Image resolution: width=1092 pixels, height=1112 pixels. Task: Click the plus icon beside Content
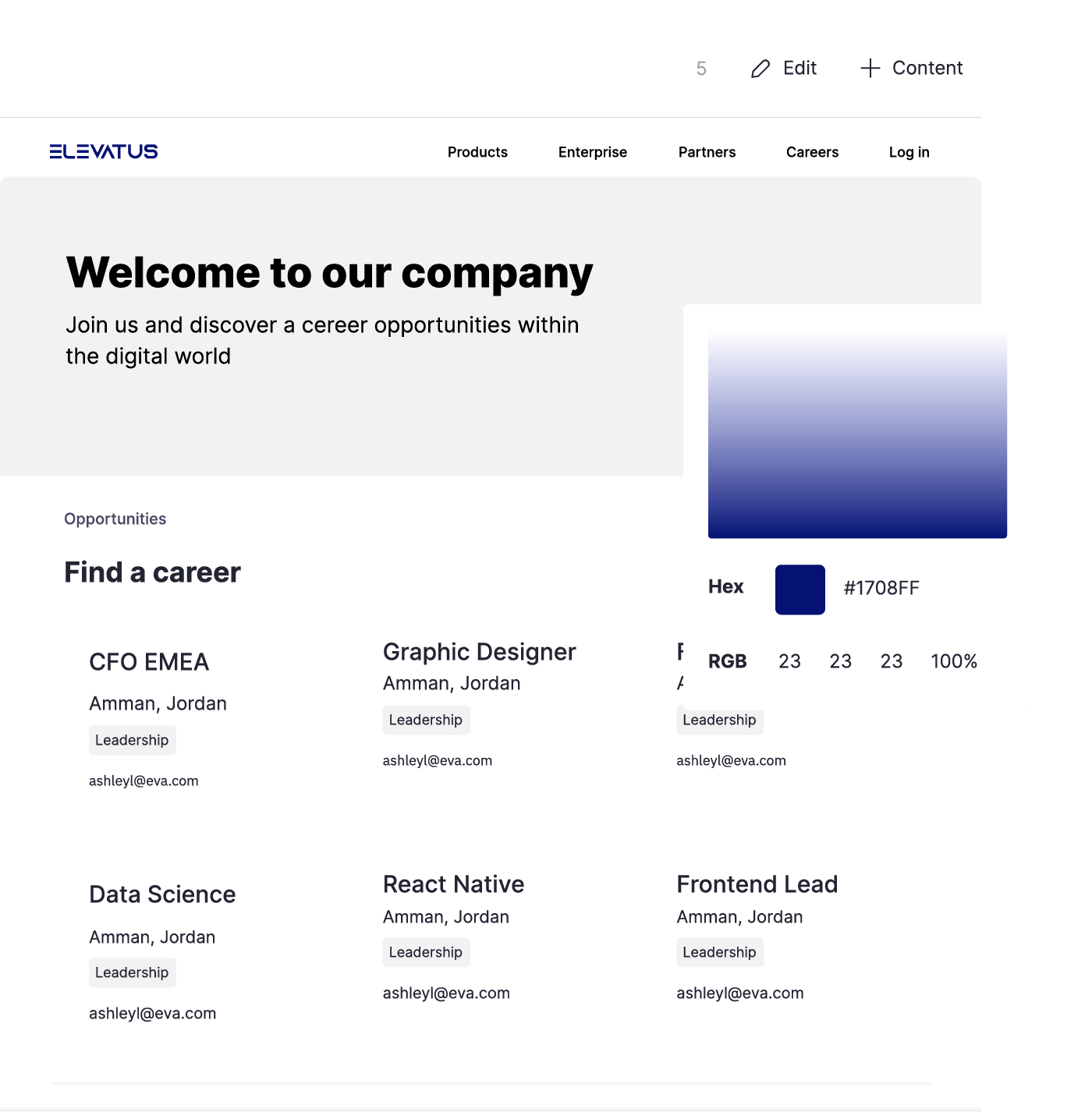[x=870, y=69]
